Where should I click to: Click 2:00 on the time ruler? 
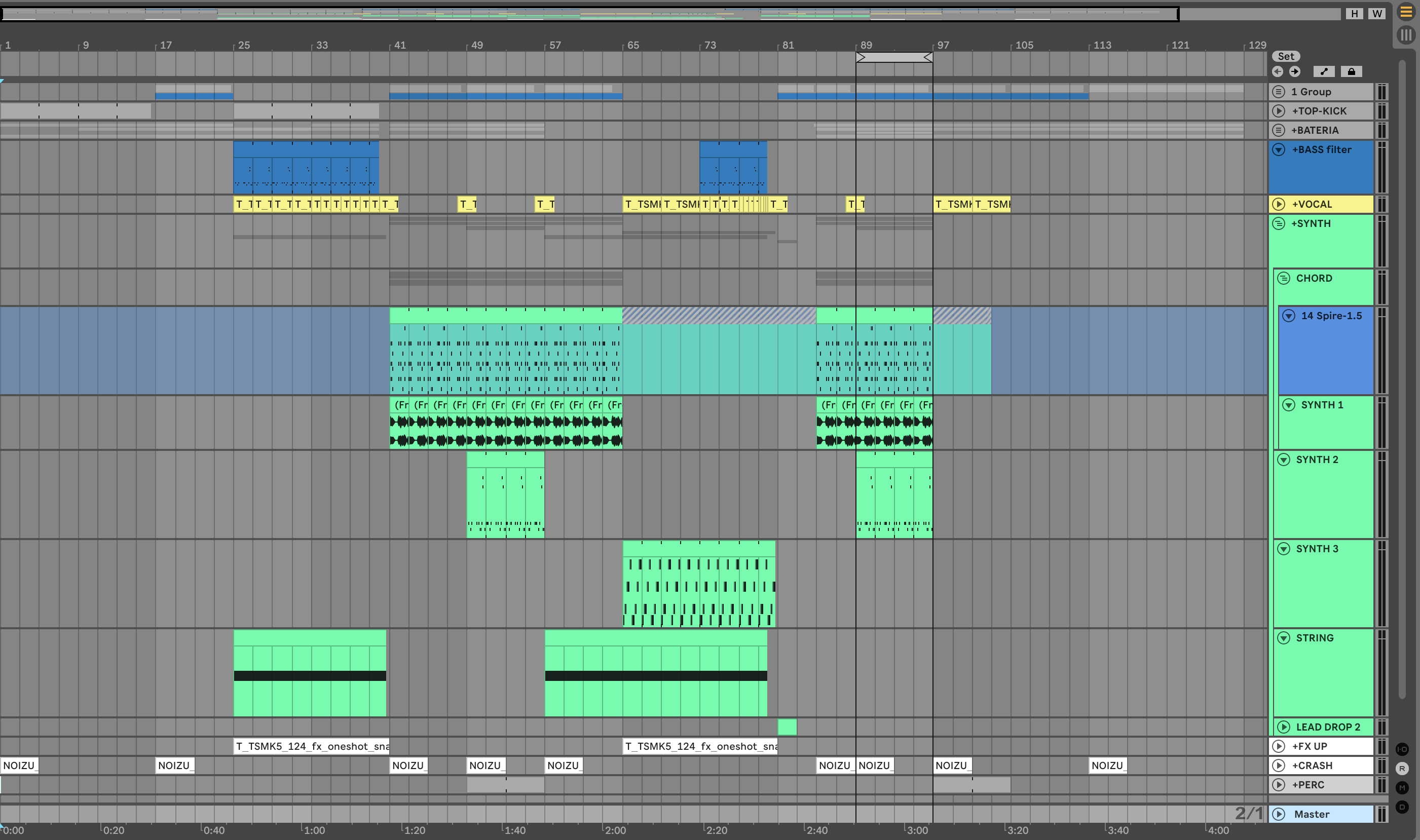pyautogui.click(x=615, y=830)
